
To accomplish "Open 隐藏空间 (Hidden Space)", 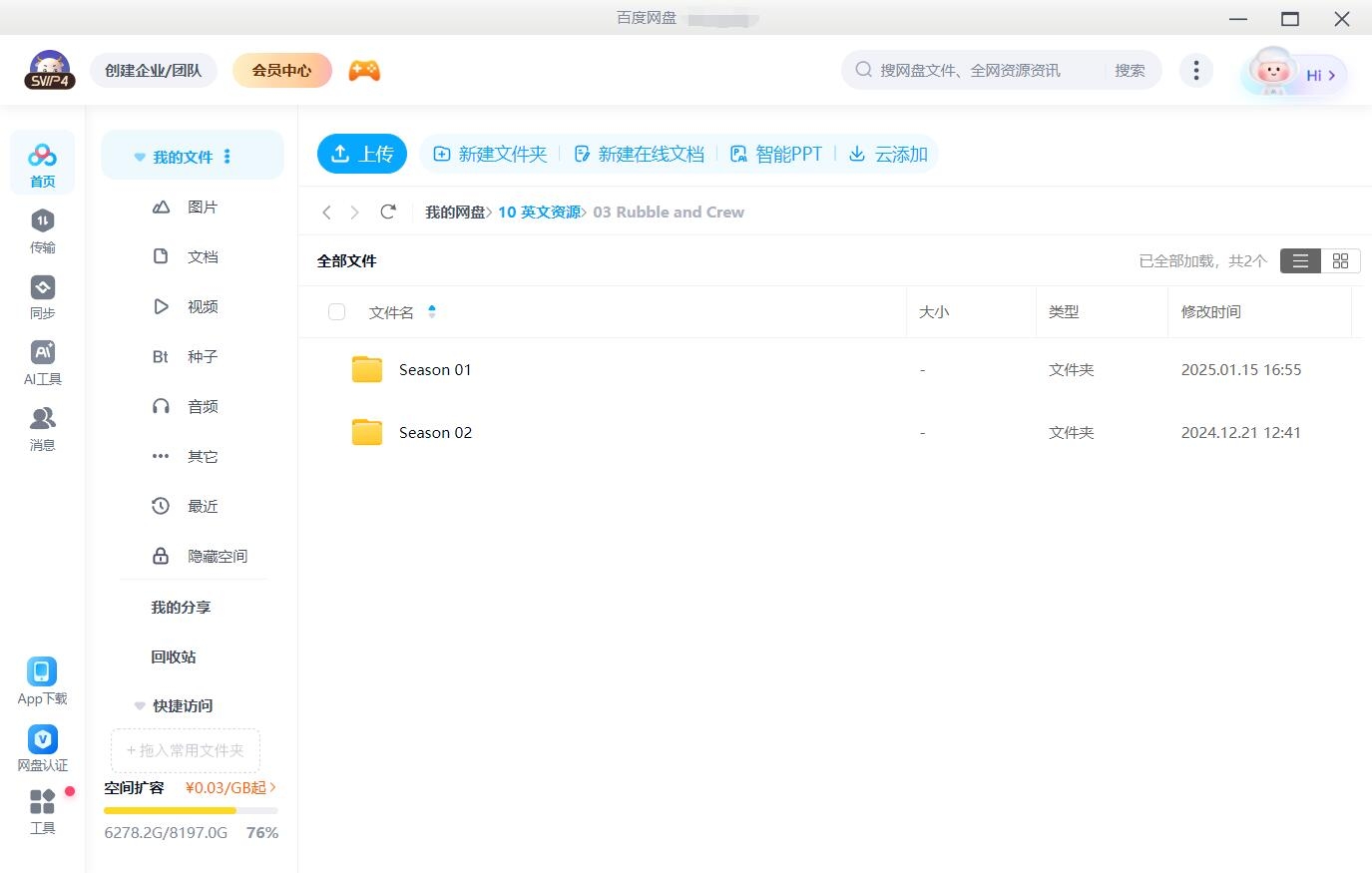I will [215, 556].
